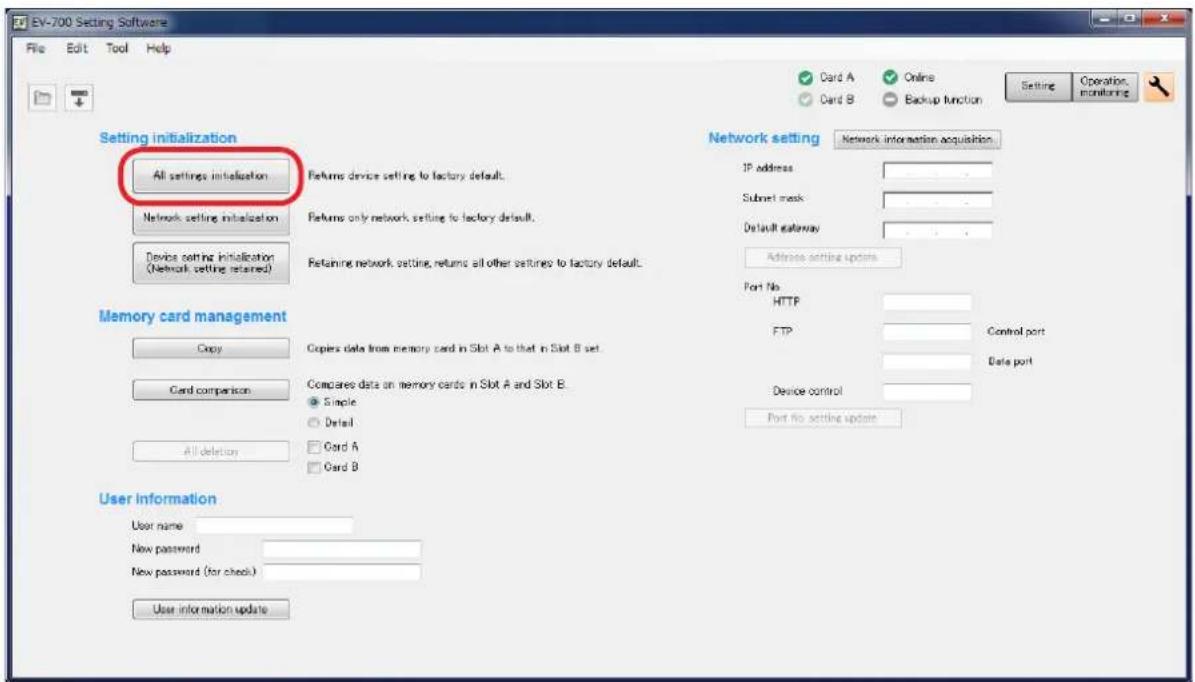The height and width of the screenshot is (682, 1195).
Task: Click Network information acquisition button
Action: coord(917,139)
